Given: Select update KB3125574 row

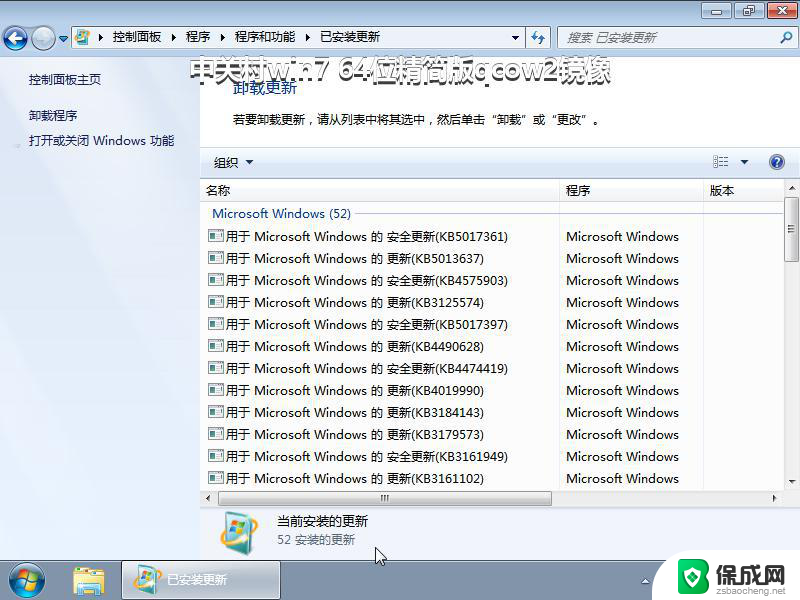Looking at the screenshot, I should point(492,303).
